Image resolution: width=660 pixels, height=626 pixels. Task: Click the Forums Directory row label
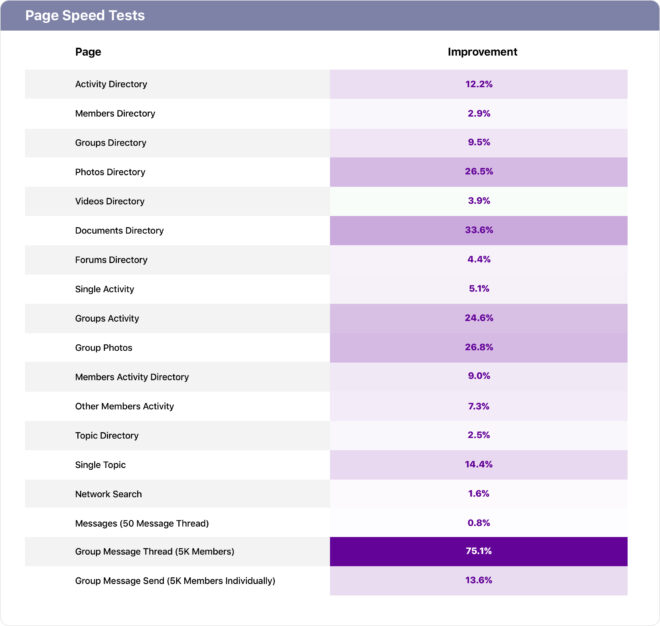pos(111,260)
